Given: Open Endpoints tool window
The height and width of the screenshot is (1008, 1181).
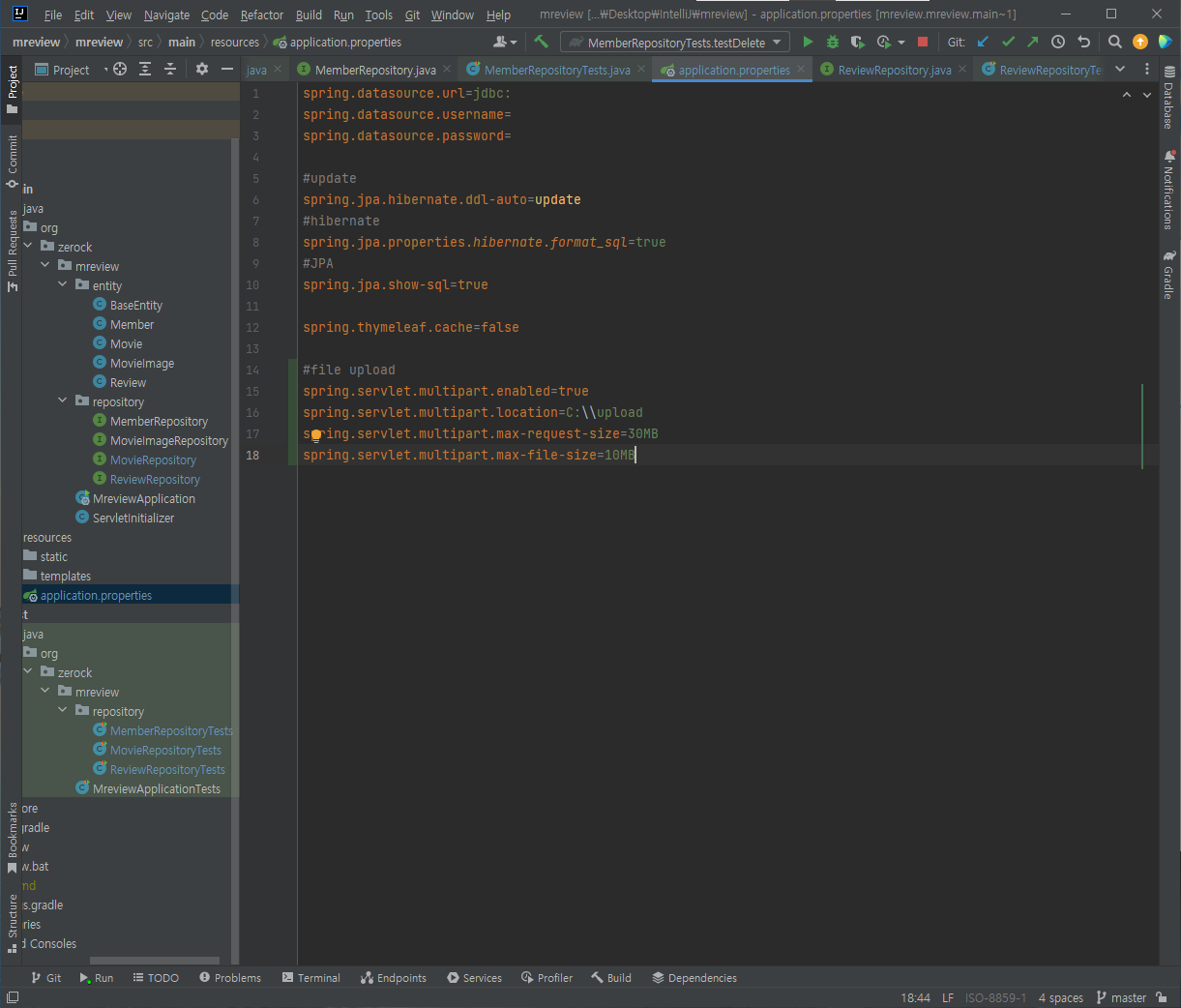Looking at the screenshot, I should 393,978.
